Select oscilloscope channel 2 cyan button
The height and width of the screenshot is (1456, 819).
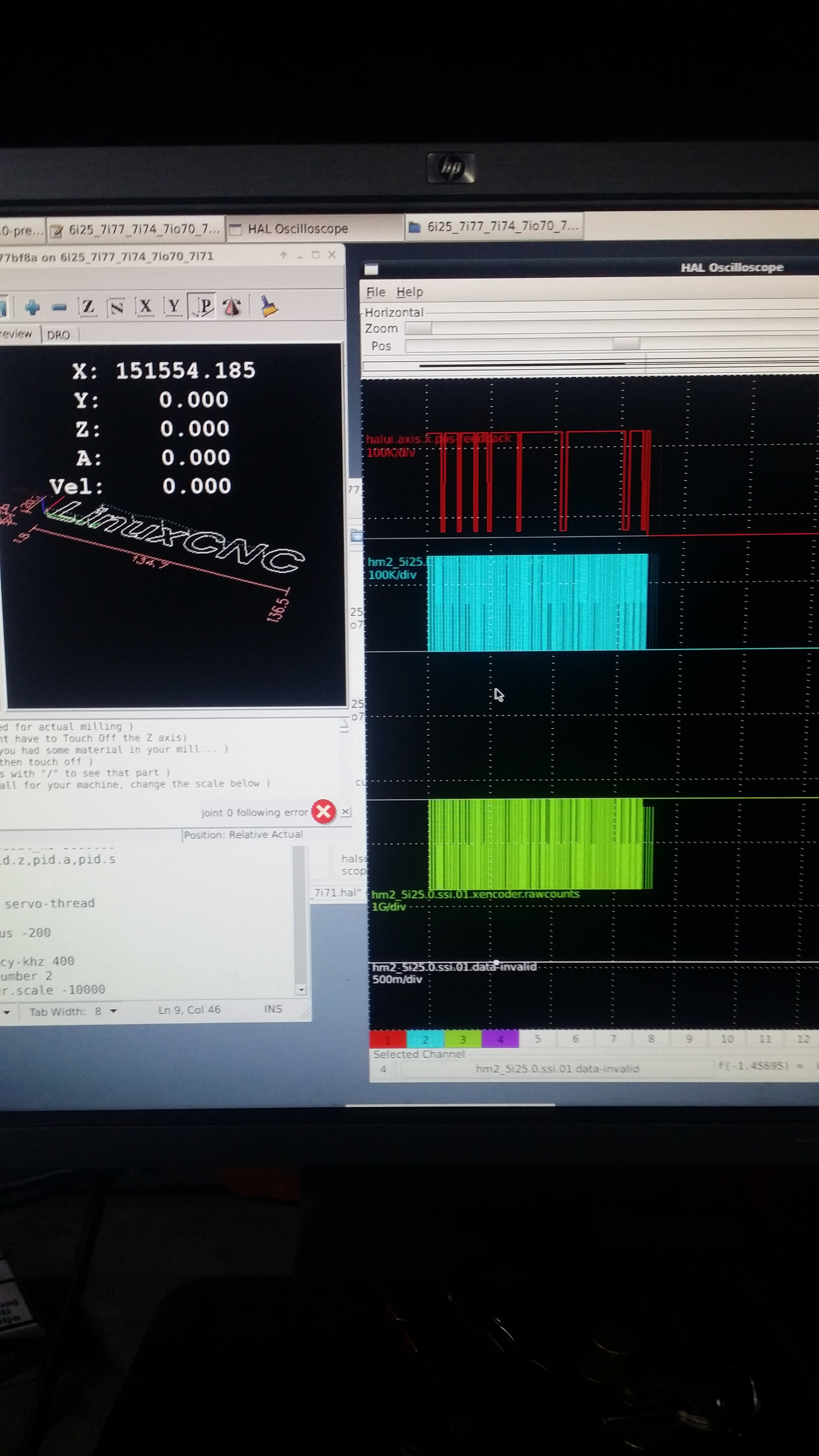coord(425,1039)
